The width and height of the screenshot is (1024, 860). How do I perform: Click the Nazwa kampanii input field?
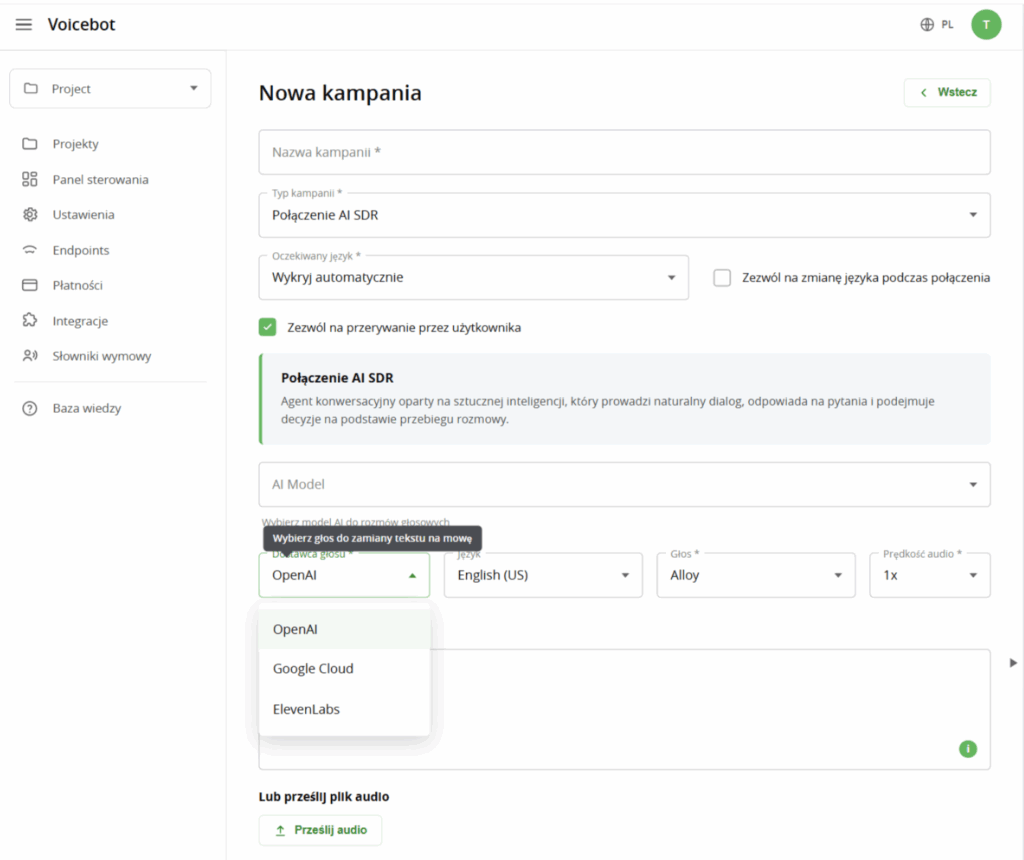624,152
